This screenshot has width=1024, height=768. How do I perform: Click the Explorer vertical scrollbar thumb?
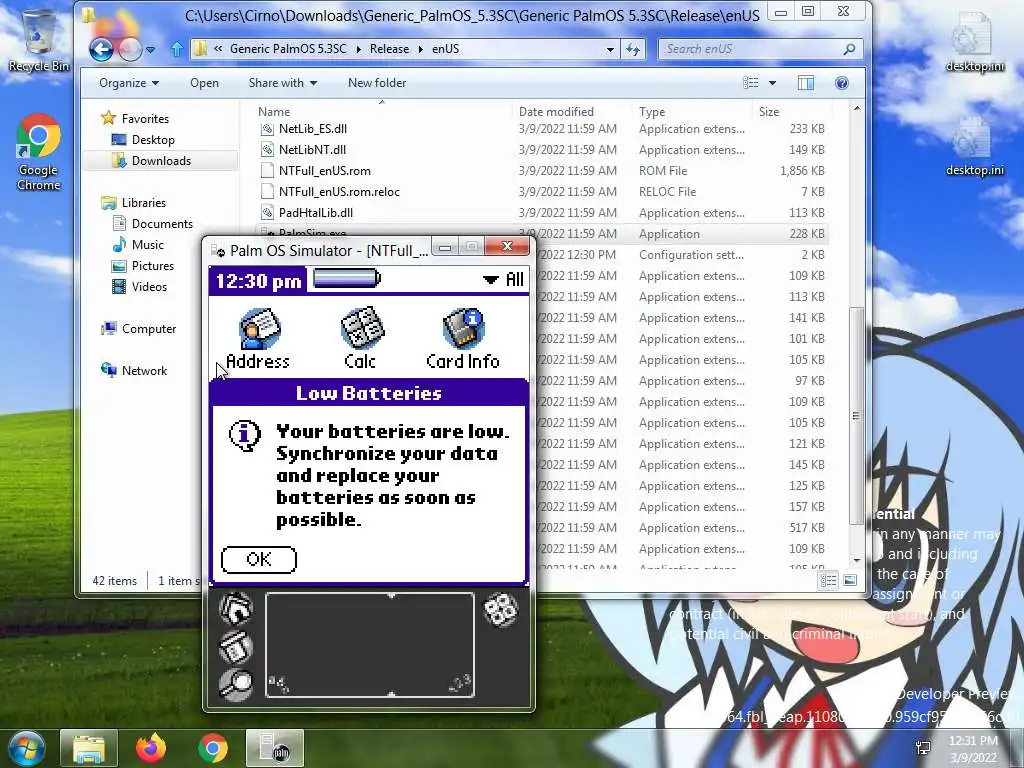tap(857, 416)
